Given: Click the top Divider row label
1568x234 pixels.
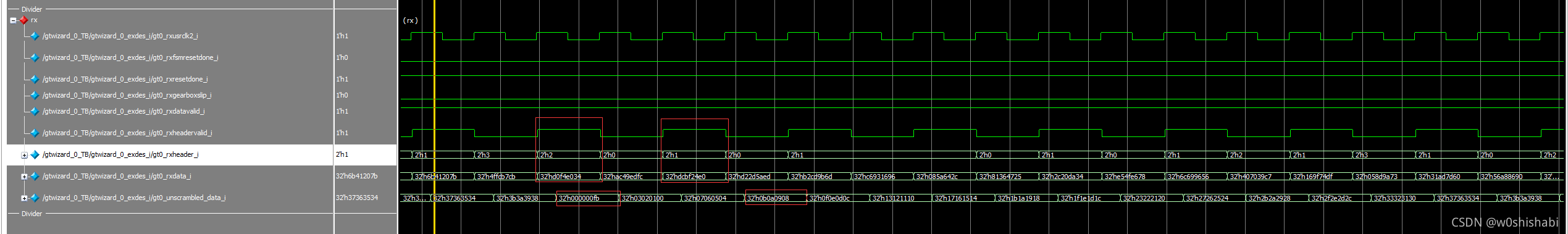Looking at the screenshot, I should [x=31, y=9].
